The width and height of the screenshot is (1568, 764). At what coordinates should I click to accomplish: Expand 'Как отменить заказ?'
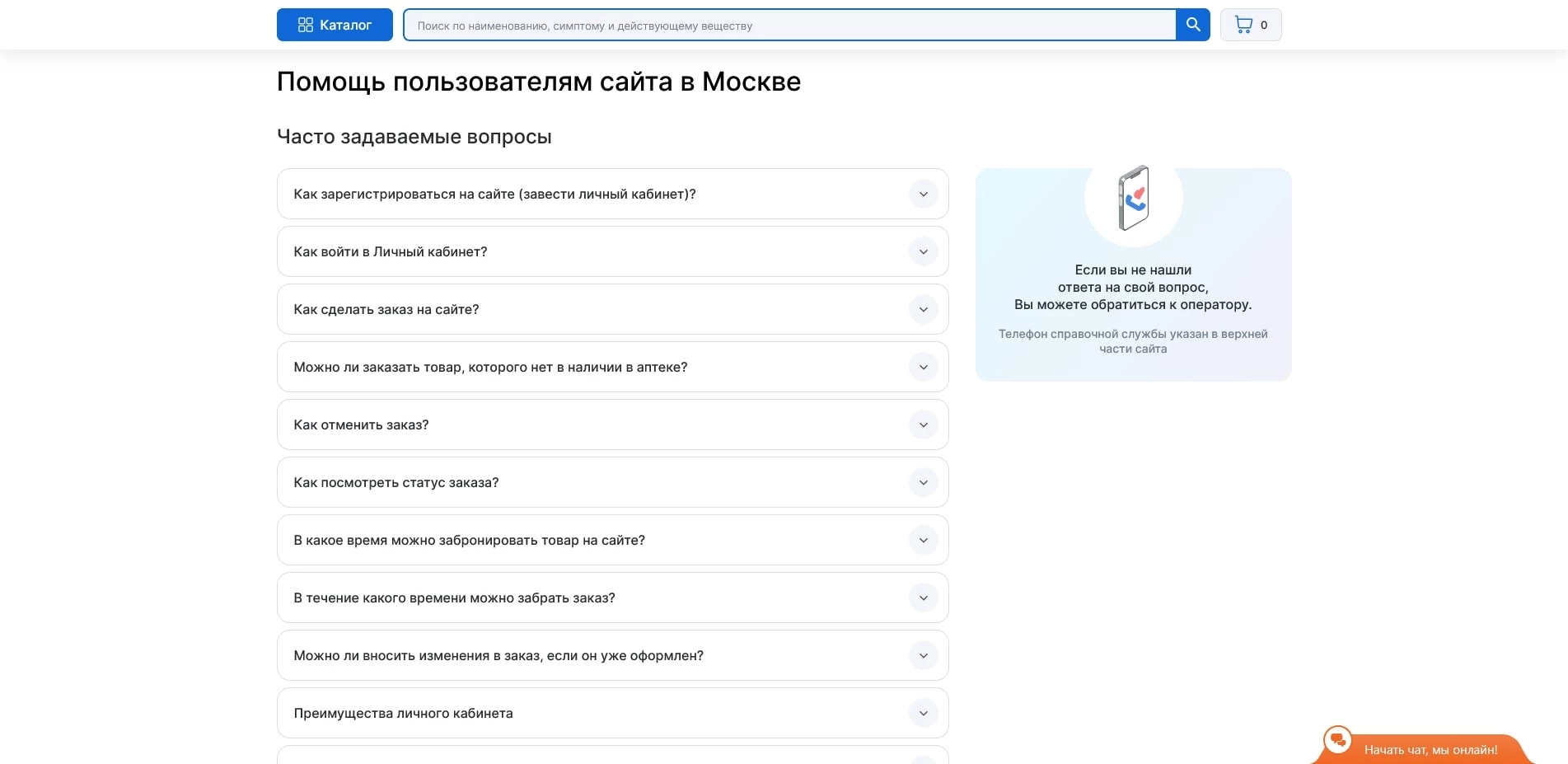click(x=924, y=424)
